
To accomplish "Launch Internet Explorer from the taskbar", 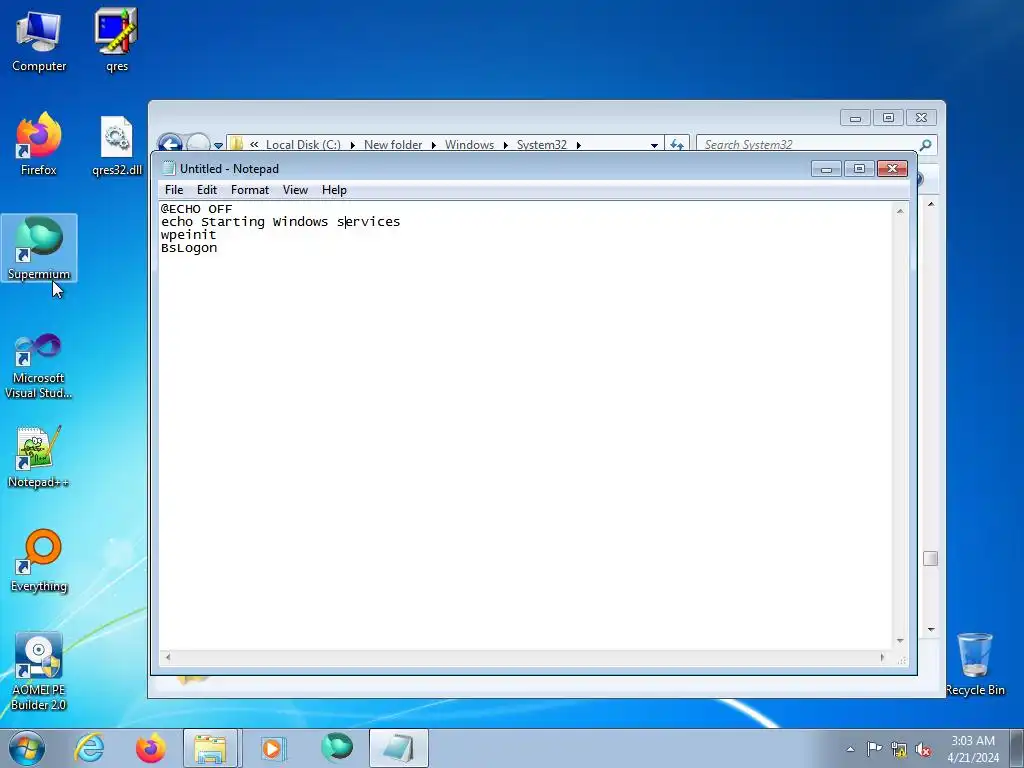I will pos(89,748).
